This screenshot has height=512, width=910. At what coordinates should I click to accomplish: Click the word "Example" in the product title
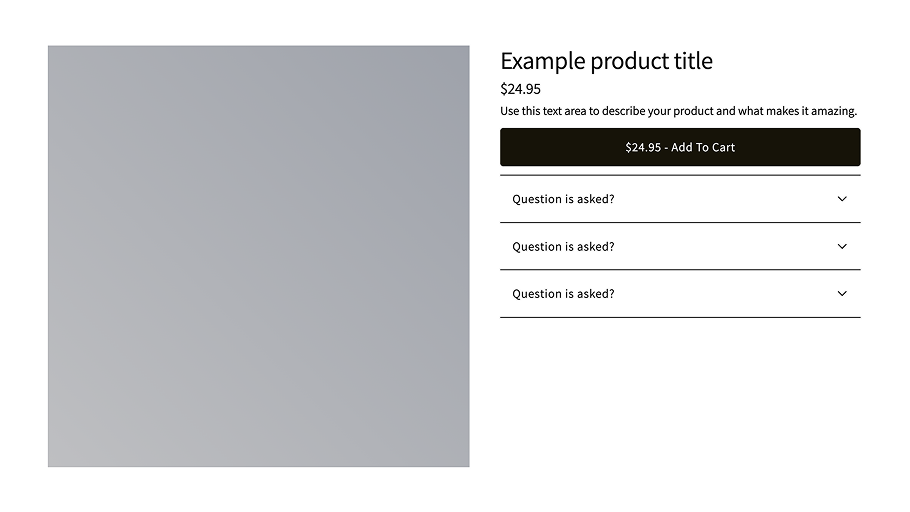pyautogui.click(x=543, y=61)
